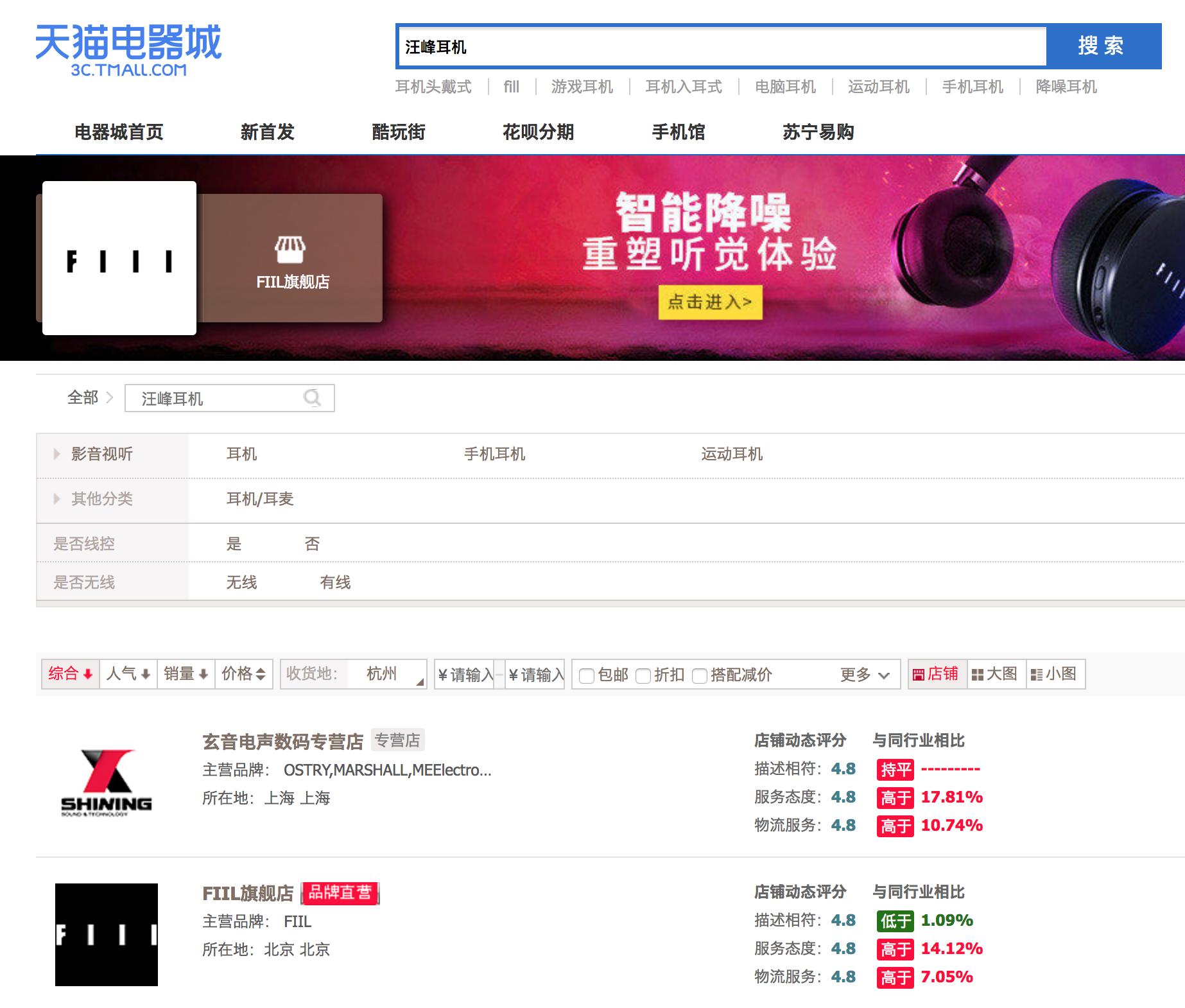Select 否 for 是否线控
Screen dimensions: 1185x1008
coord(312,544)
